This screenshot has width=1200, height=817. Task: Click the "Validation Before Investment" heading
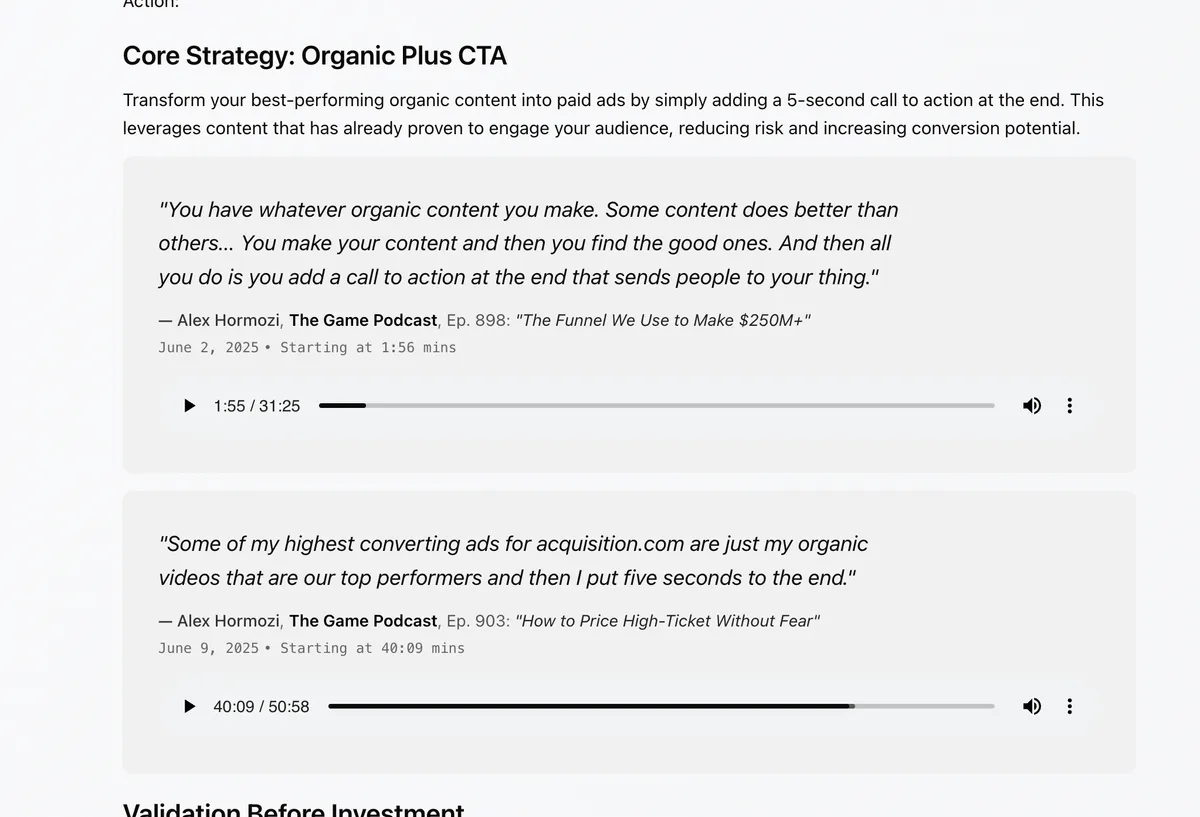(293, 810)
